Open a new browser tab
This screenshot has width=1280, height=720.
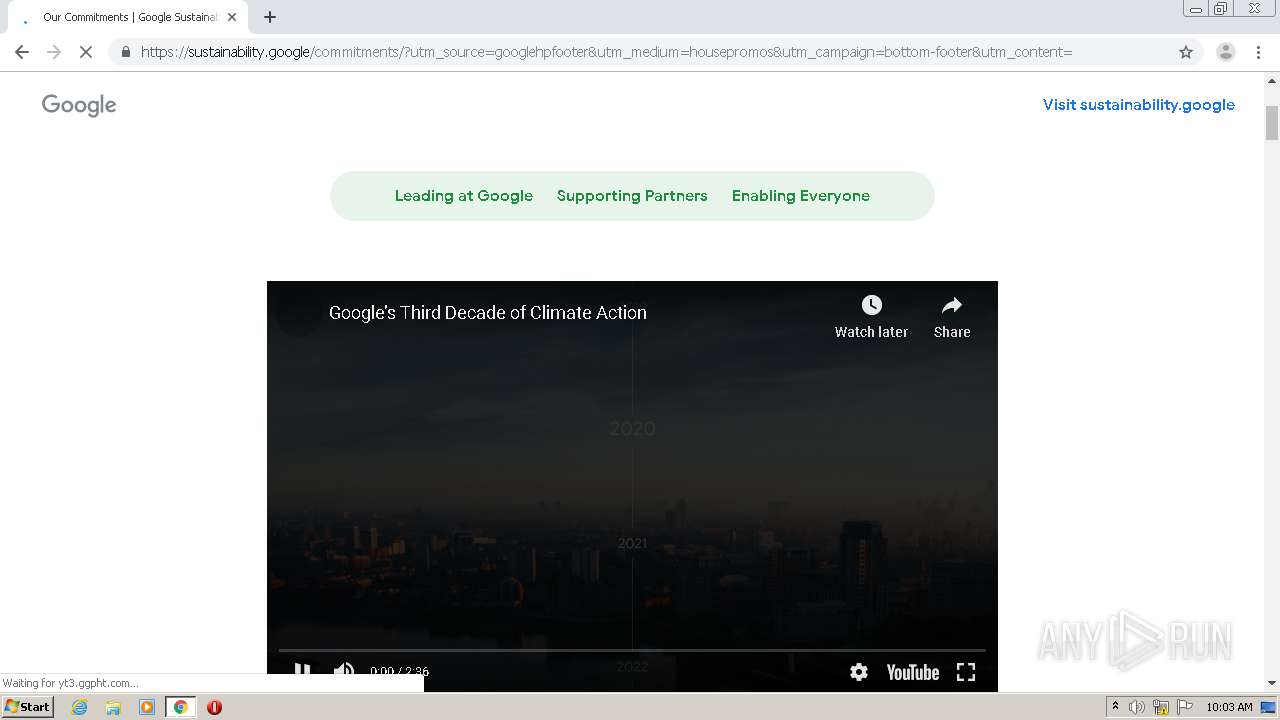(x=270, y=17)
